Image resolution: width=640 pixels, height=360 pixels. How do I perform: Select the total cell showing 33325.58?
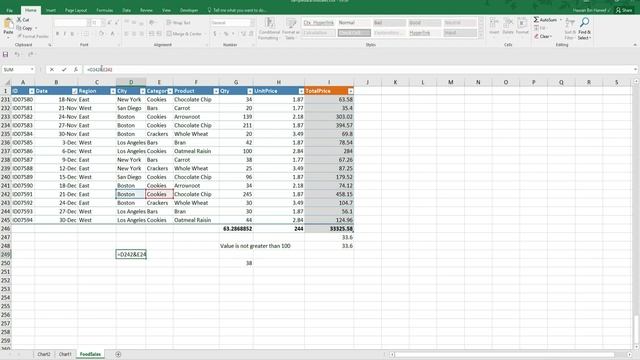[329, 229]
